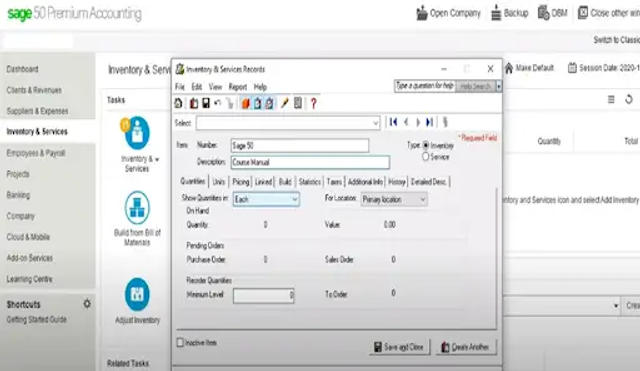Open the Select record dropdown
The width and height of the screenshot is (640, 371).
click(x=376, y=123)
